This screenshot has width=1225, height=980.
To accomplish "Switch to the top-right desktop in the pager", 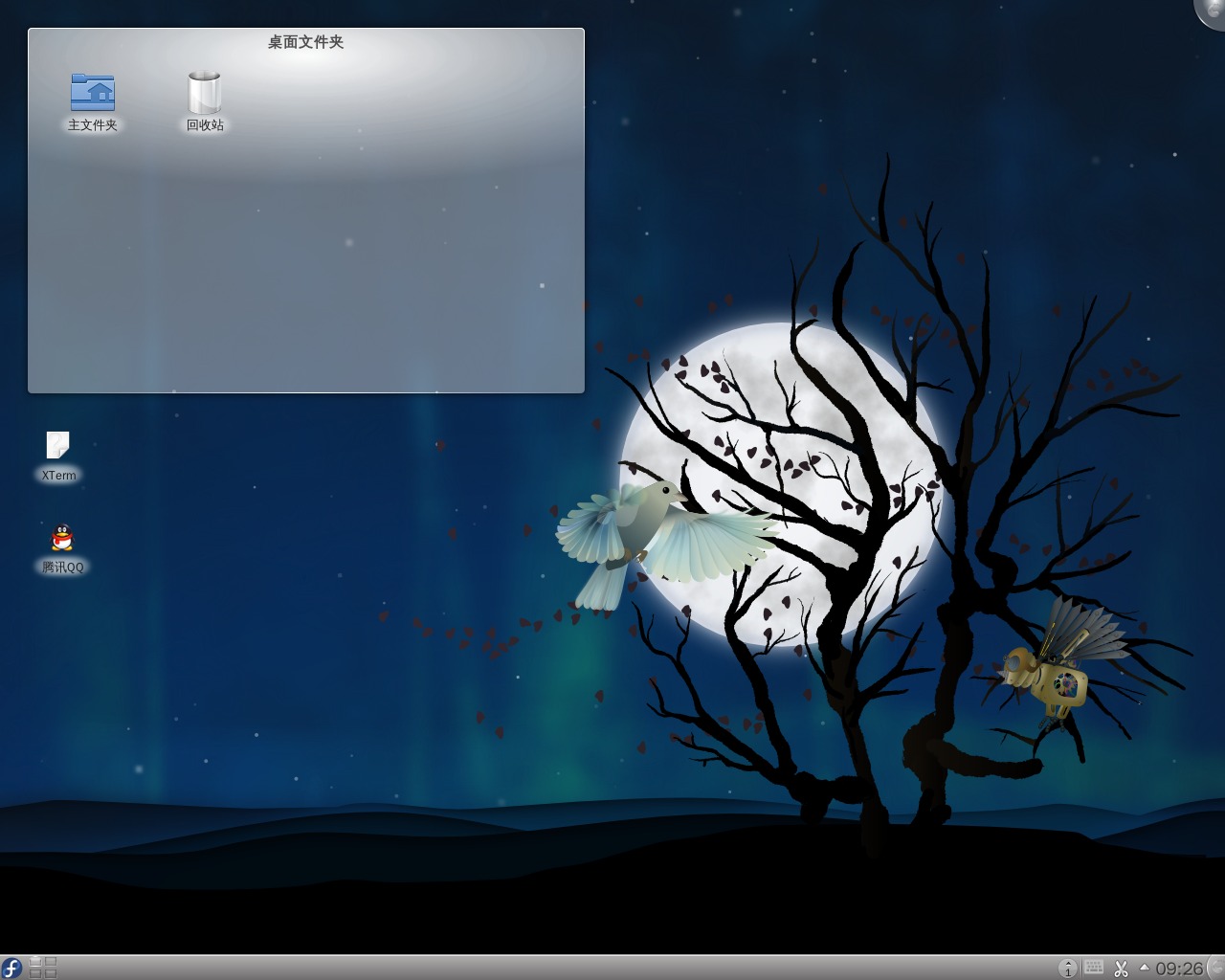I will click(51, 962).
